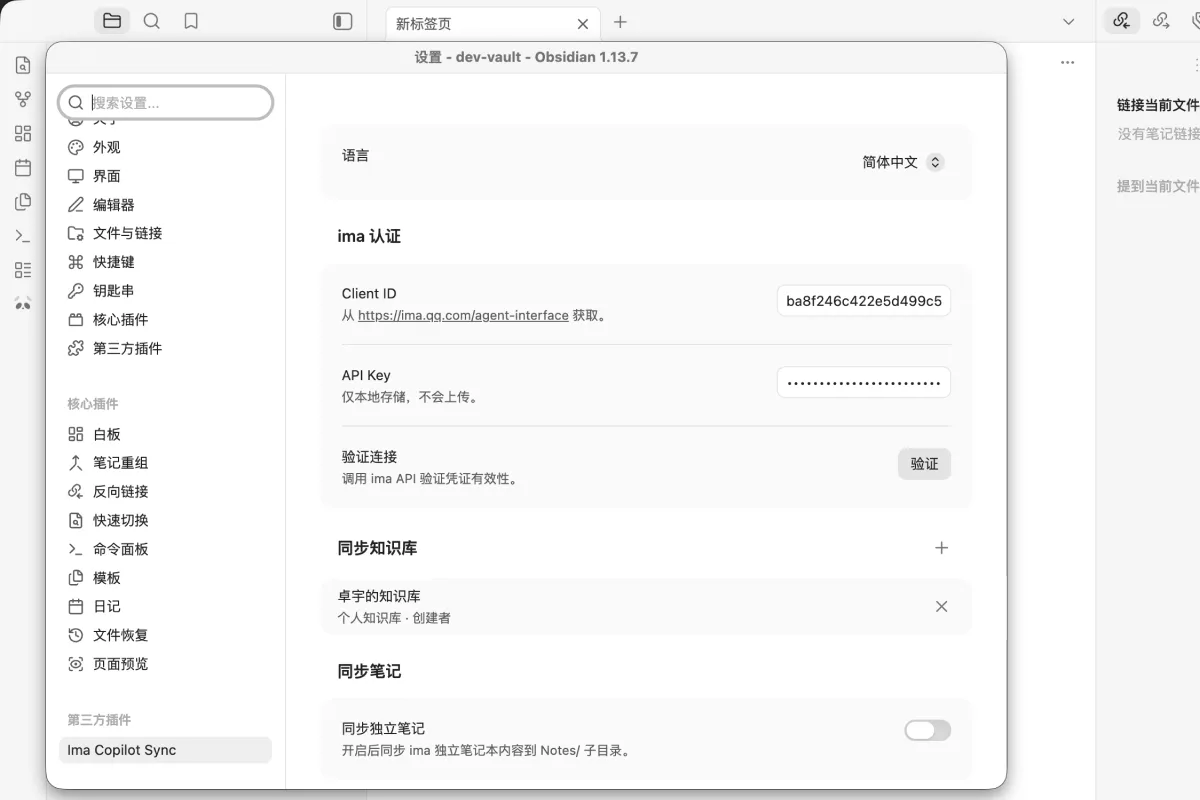The height and width of the screenshot is (800, 1200).
Task: Open outgoing links icon in right panel header
Action: pyautogui.click(x=1161, y=21)
